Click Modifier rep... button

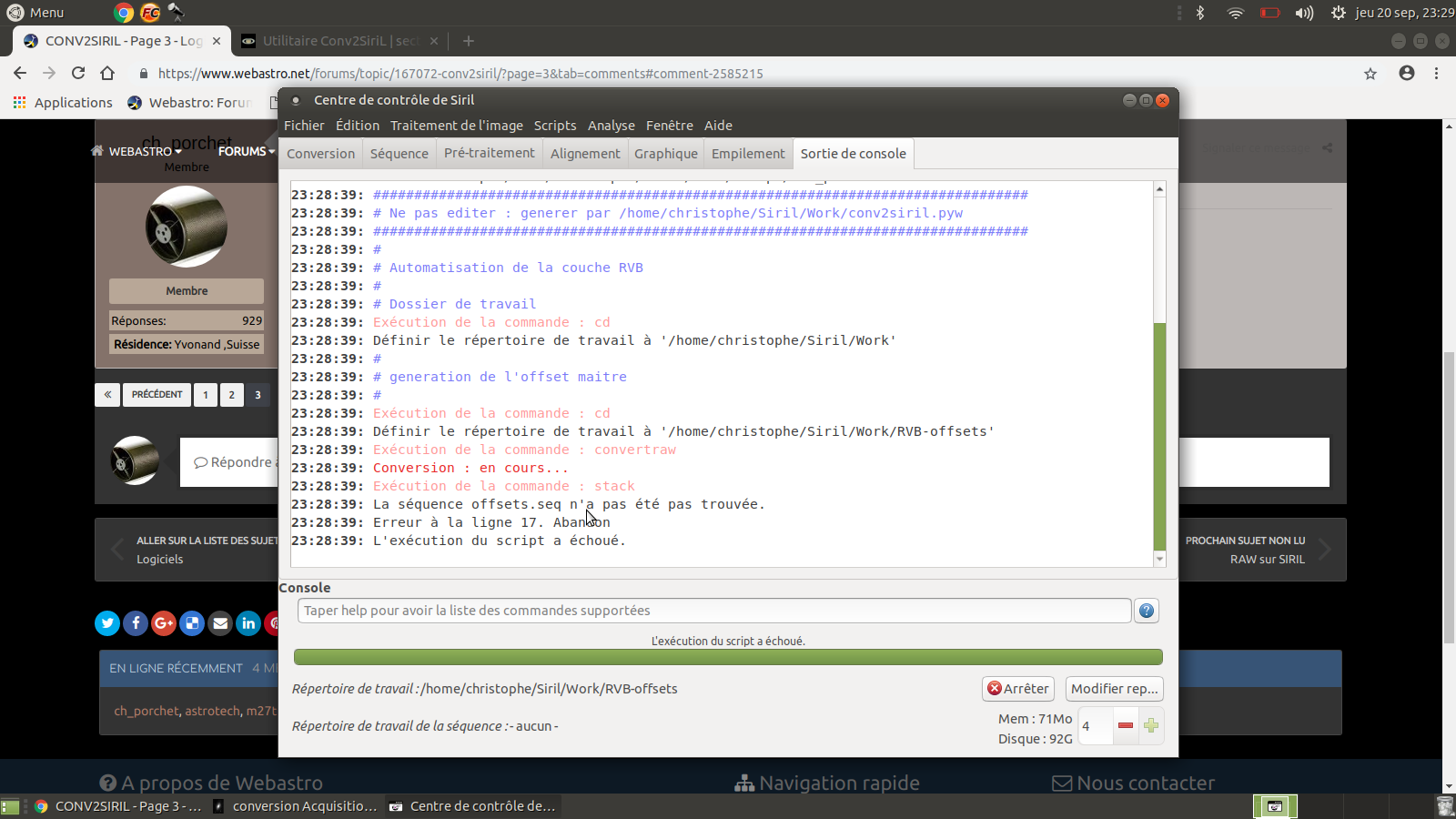coord(1115,689)
